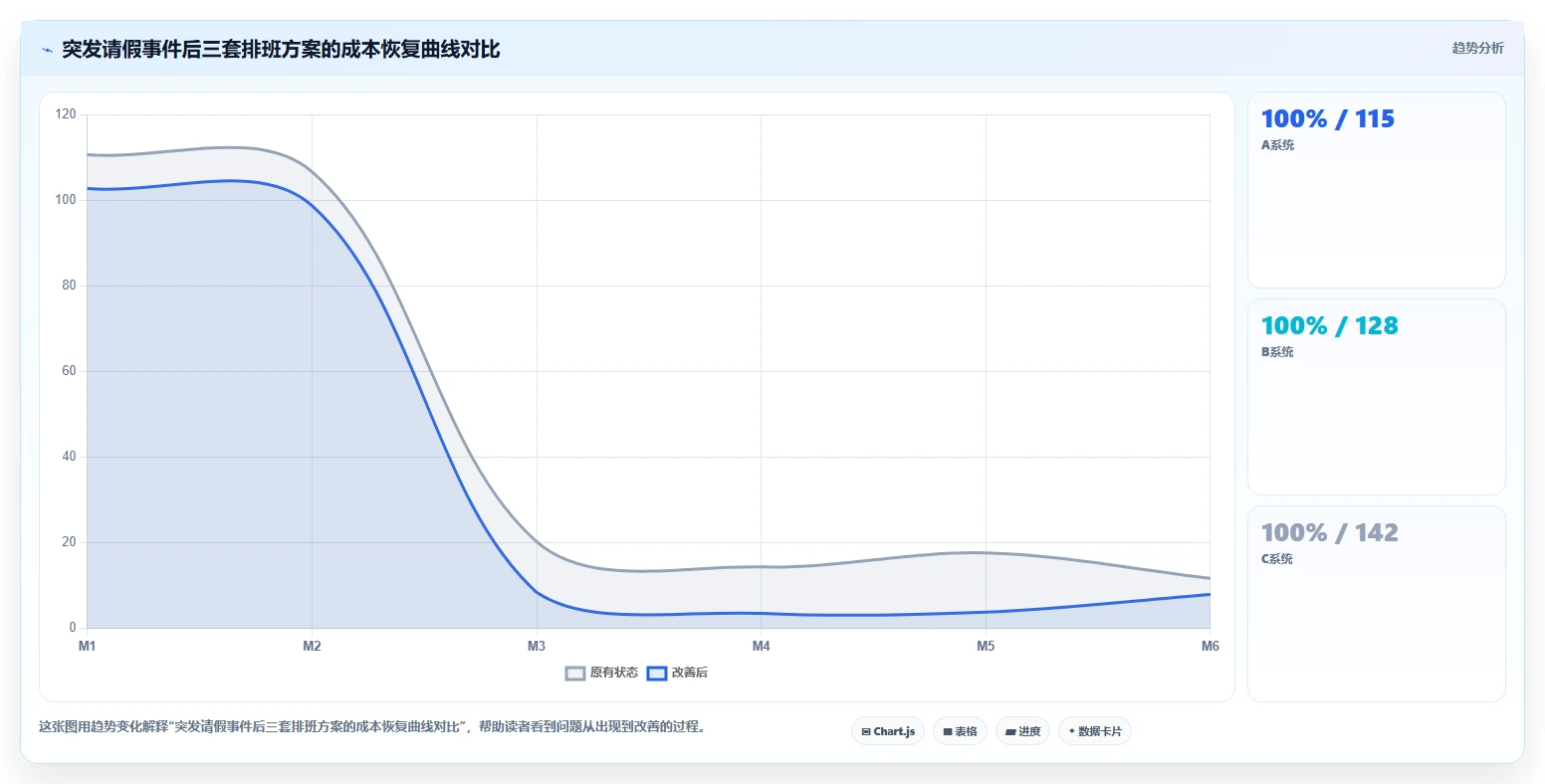Click the M6 axis label
The image size is (1545, 784).
1211,647
